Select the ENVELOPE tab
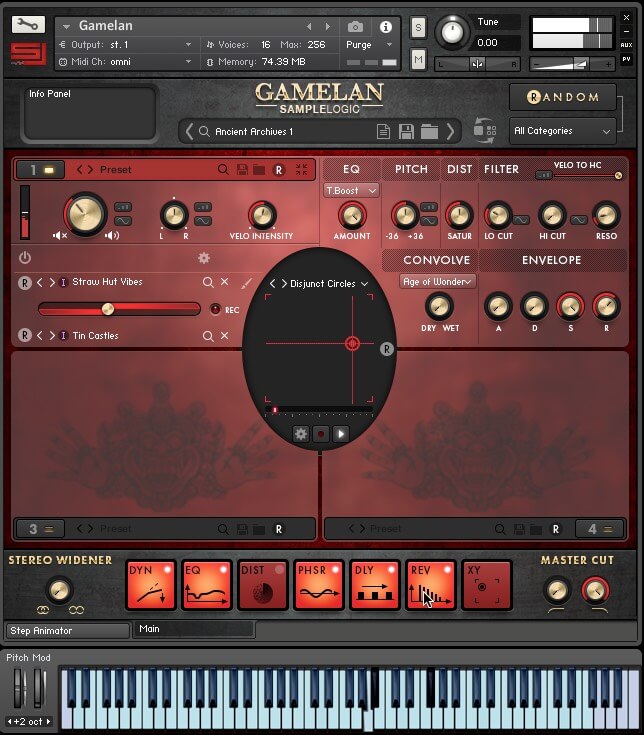The width and height of the screenshot is (644, 735). [x=552, y=260]
